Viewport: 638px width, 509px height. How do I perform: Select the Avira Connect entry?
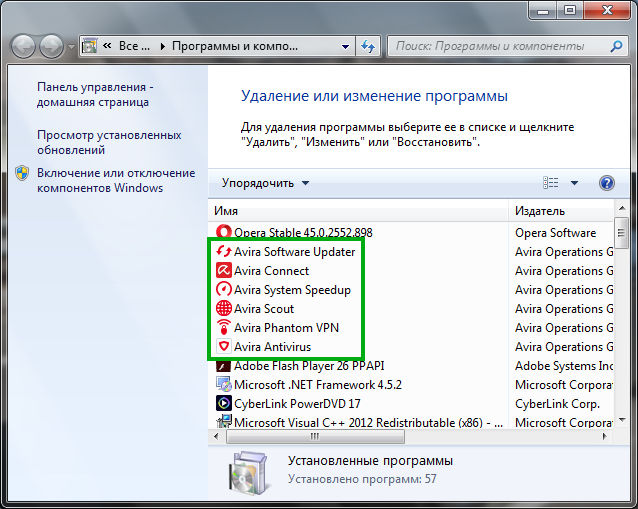pyautogui.click(x=271, y=271)
